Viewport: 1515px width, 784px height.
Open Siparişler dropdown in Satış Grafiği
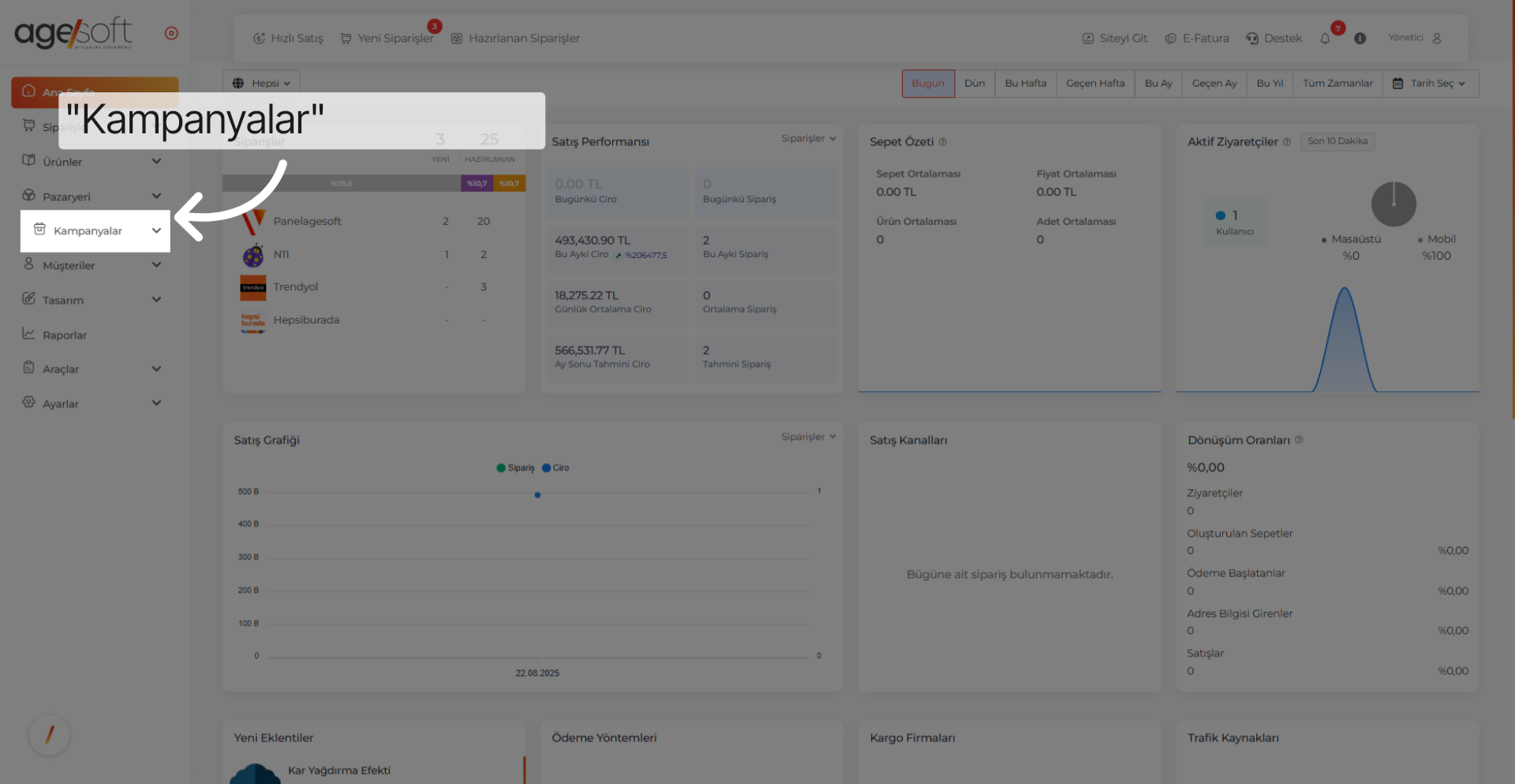[x=809, y=436]
